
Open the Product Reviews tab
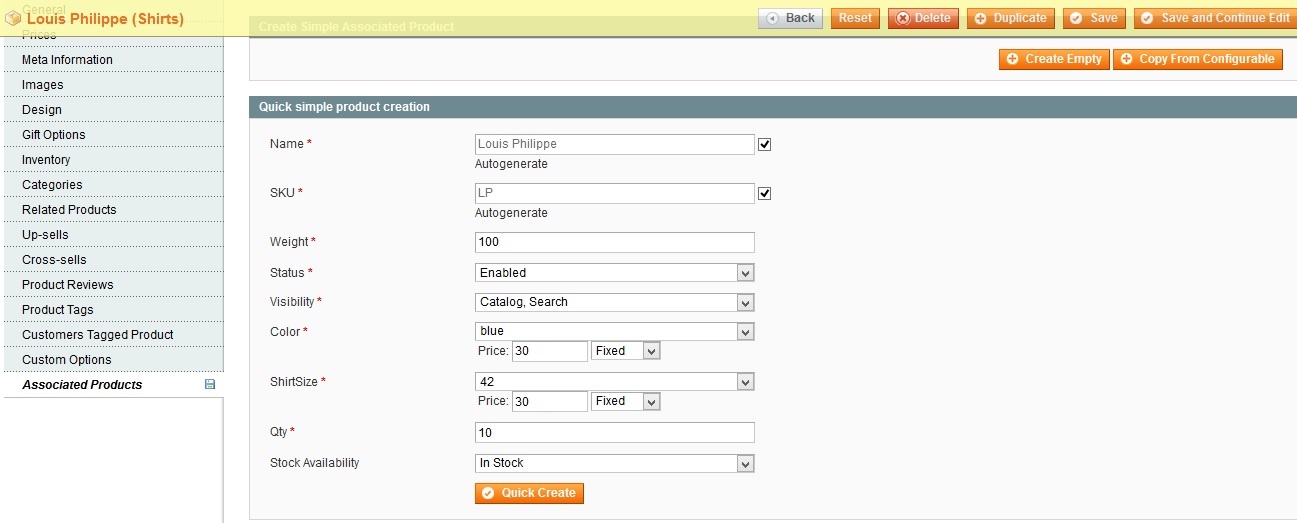(113, 285)
